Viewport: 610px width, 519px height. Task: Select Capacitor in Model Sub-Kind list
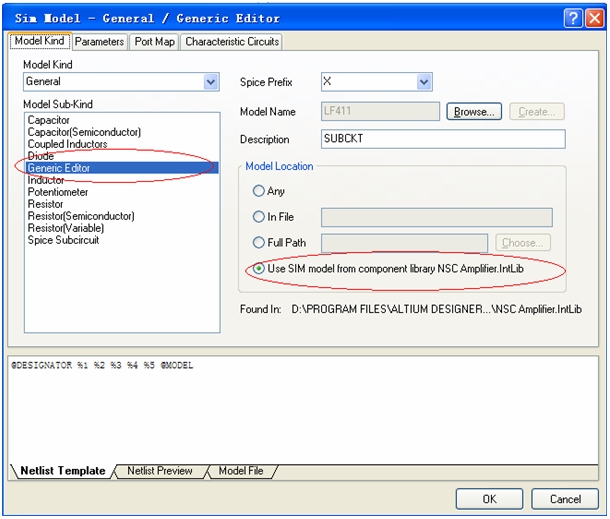pyautogui.click(x=49, y=120)
